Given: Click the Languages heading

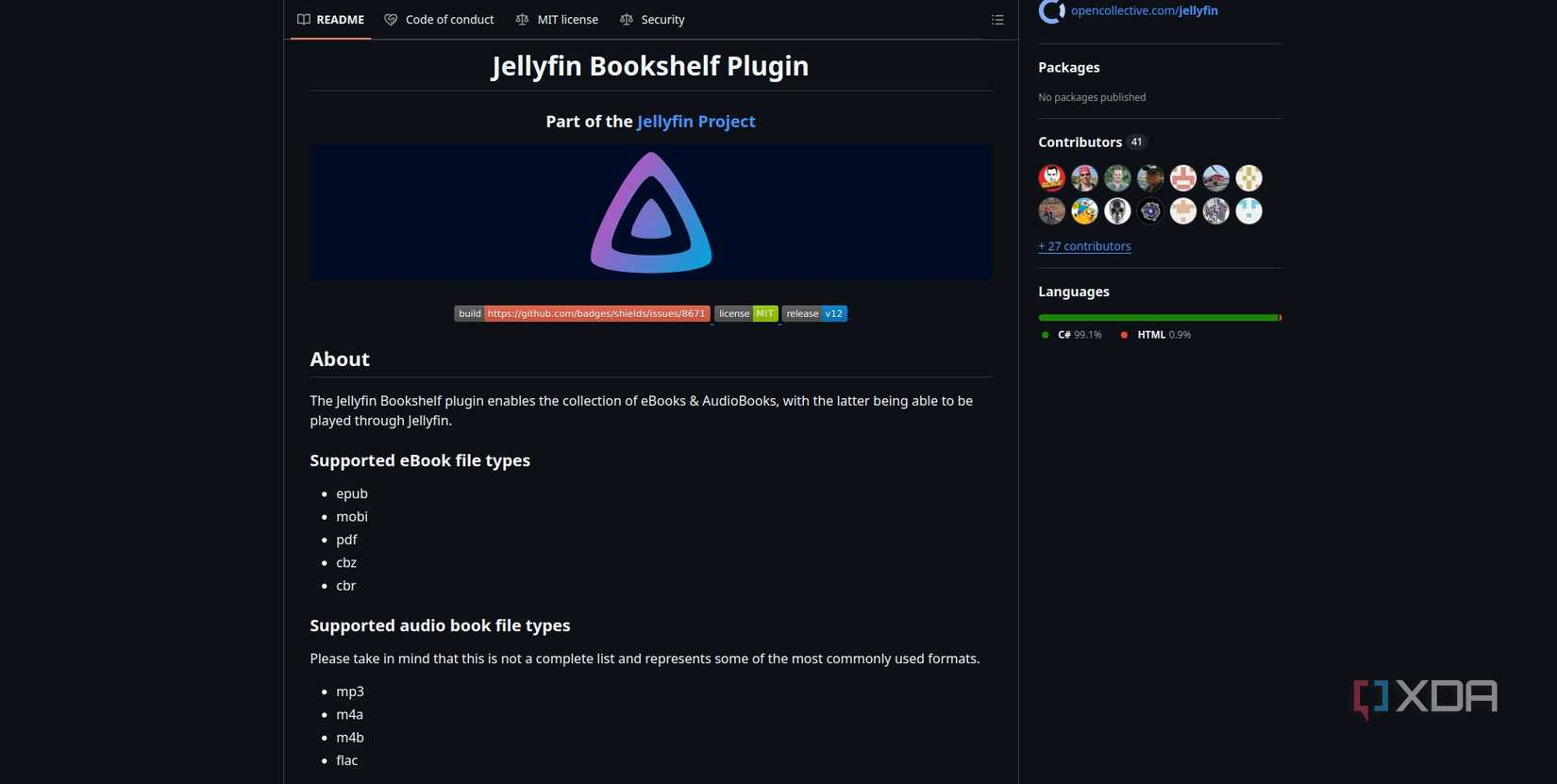Looking at the screenshot, I should (x=1074, y=292).
